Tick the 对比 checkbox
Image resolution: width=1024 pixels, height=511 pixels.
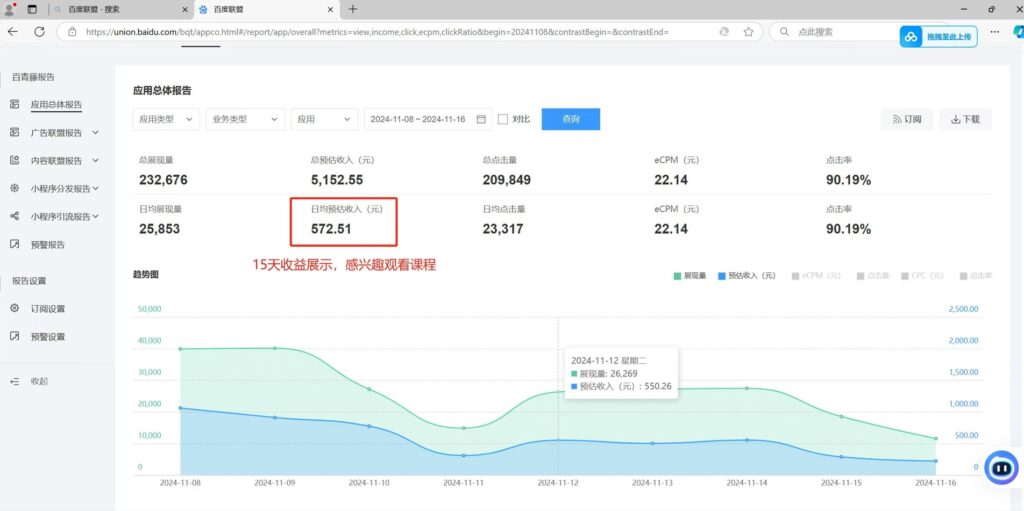click(502, 119)
